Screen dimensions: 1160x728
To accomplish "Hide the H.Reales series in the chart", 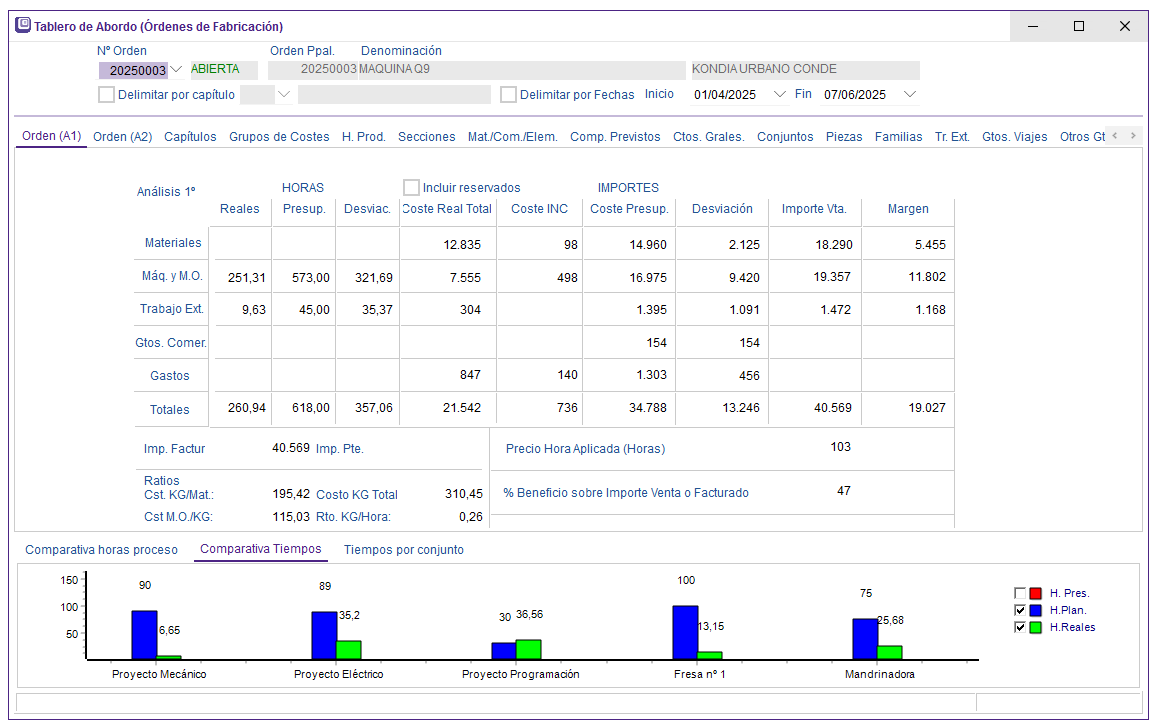I will point(1020,627).
